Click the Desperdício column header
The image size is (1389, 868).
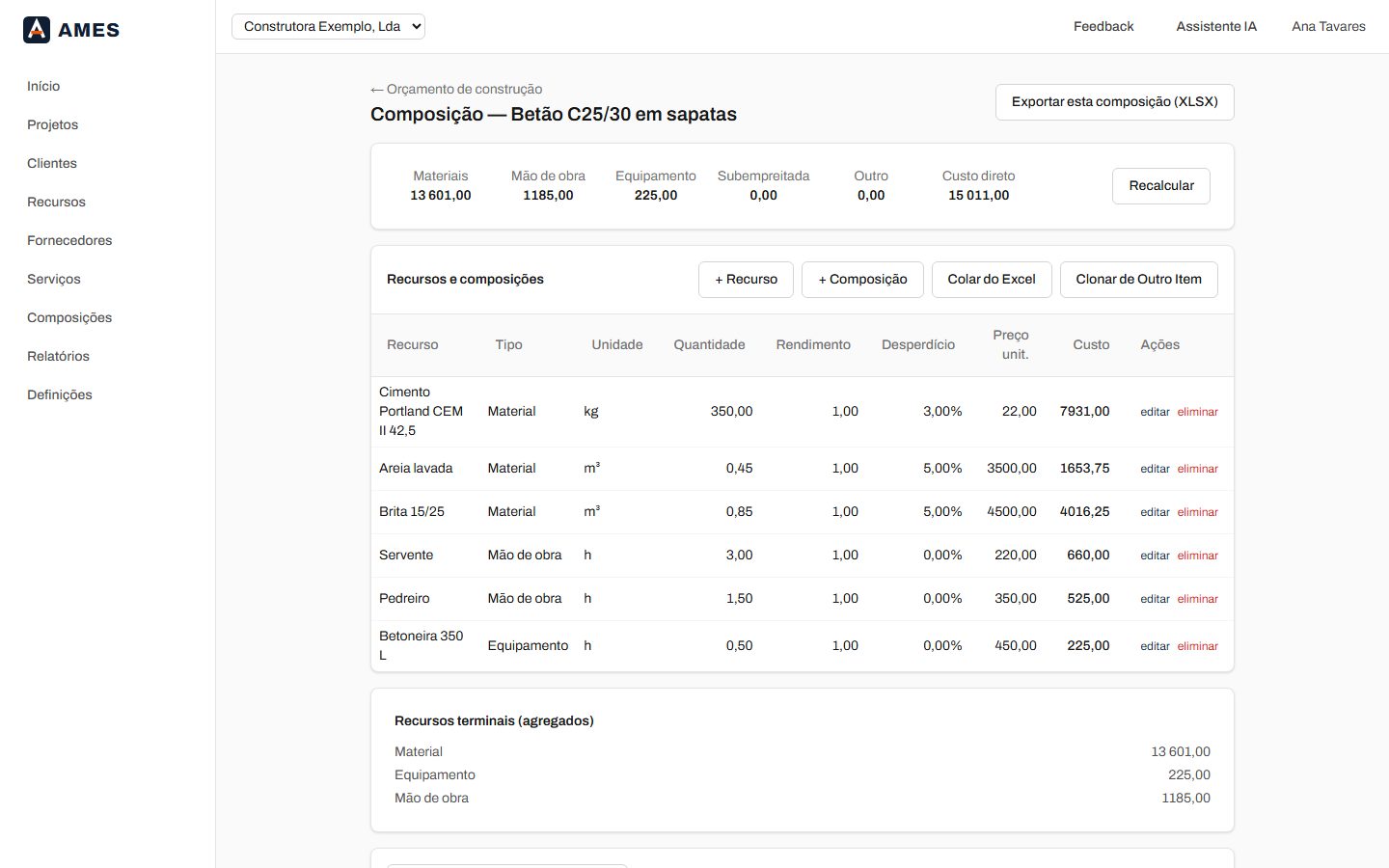(x=917, y=344)
